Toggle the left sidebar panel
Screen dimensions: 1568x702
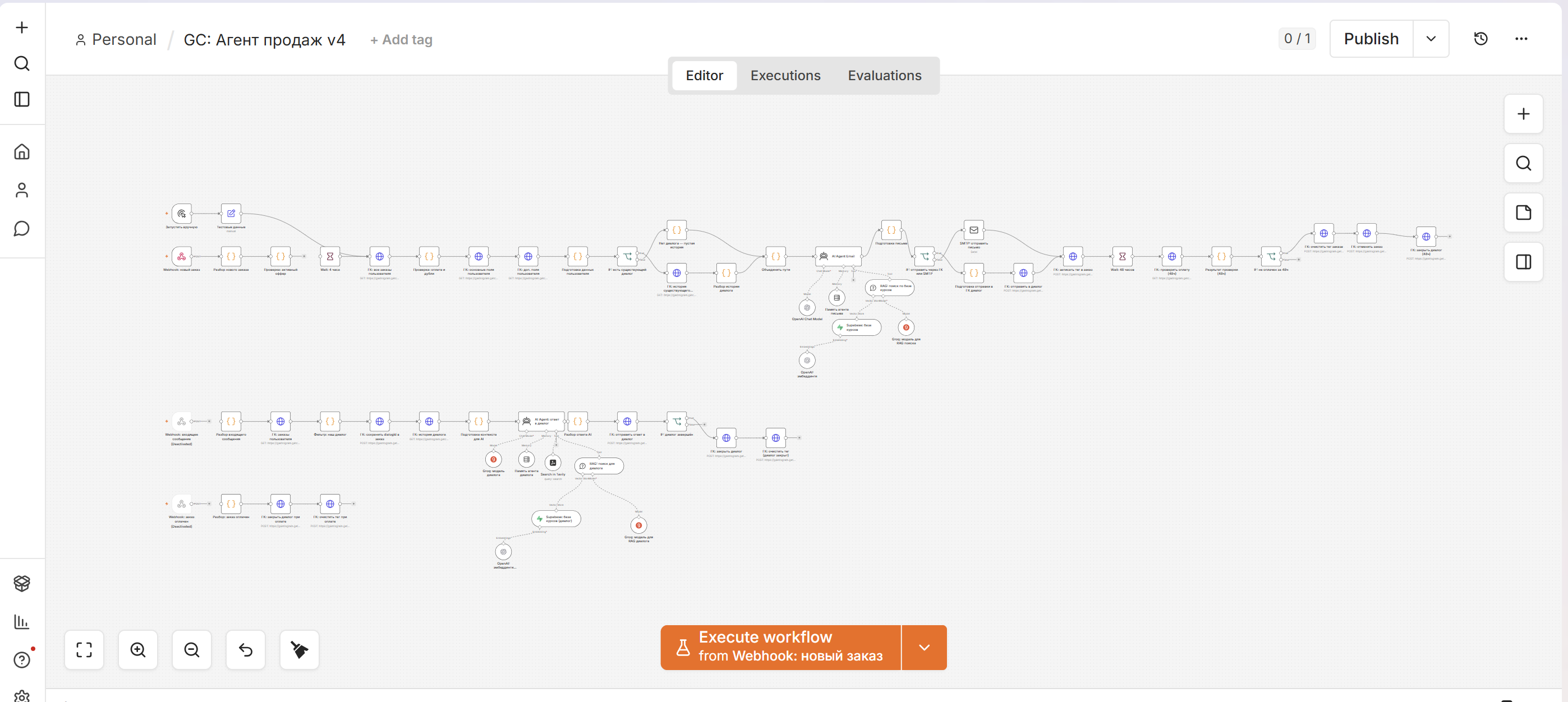22,99
